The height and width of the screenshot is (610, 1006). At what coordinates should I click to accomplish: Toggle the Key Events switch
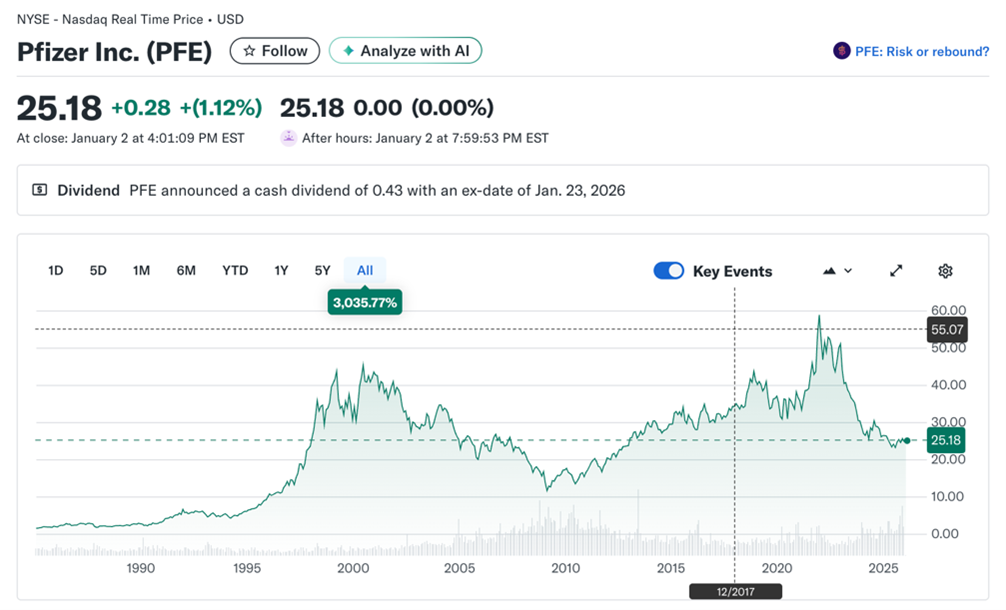pos(668,271)
